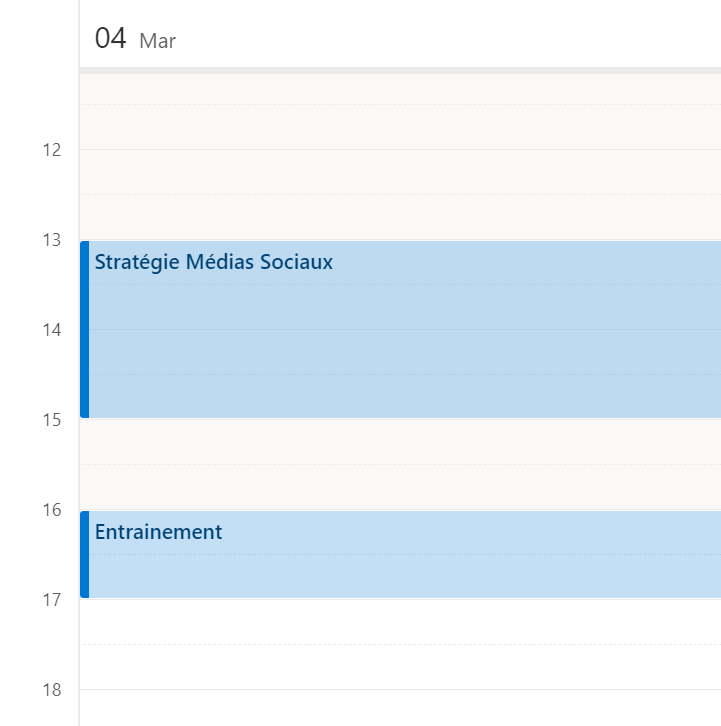Select the empty 12:30 time slot

click(x=400, y=217)
